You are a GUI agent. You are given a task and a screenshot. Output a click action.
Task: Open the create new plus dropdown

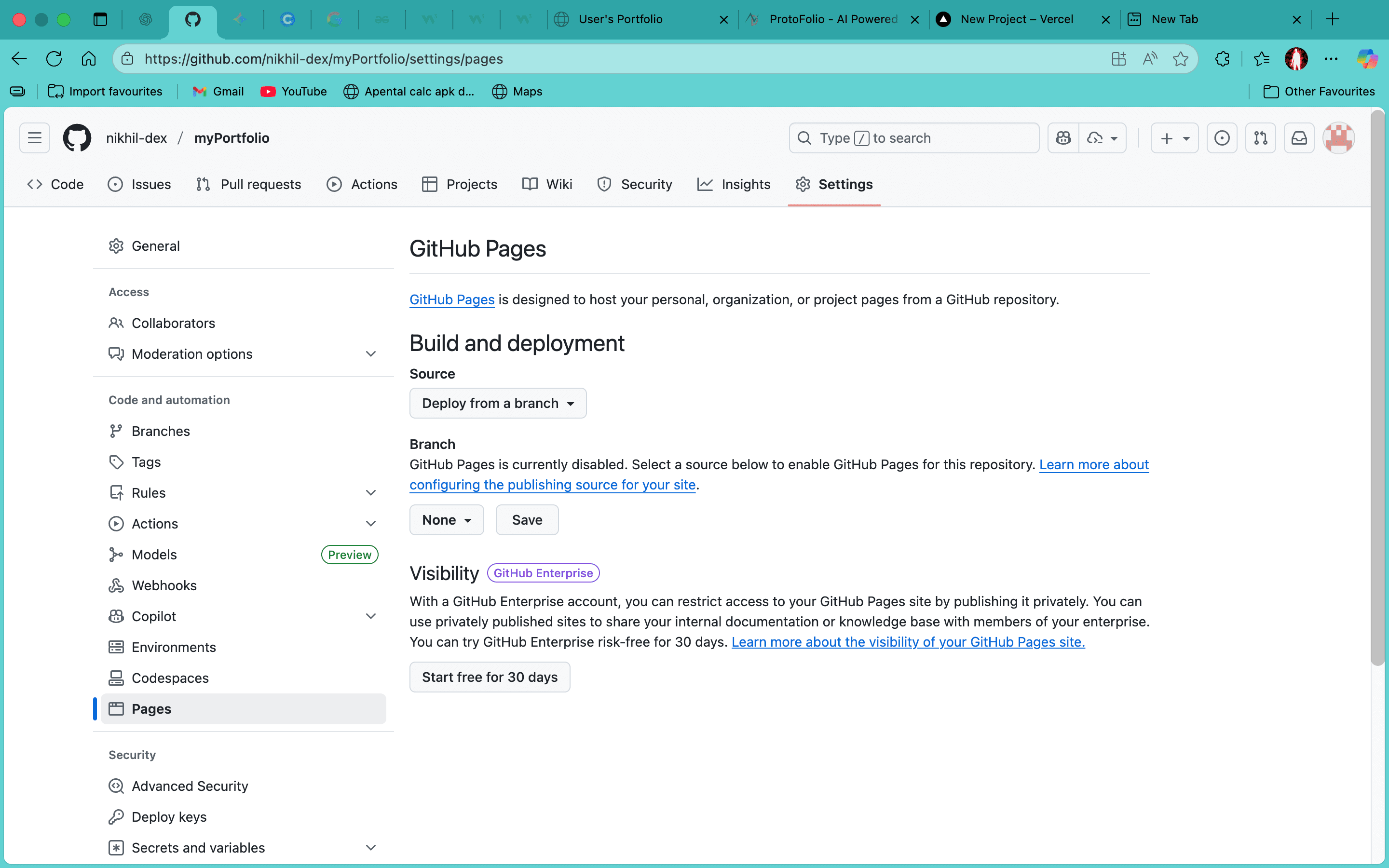point(1174,138)
